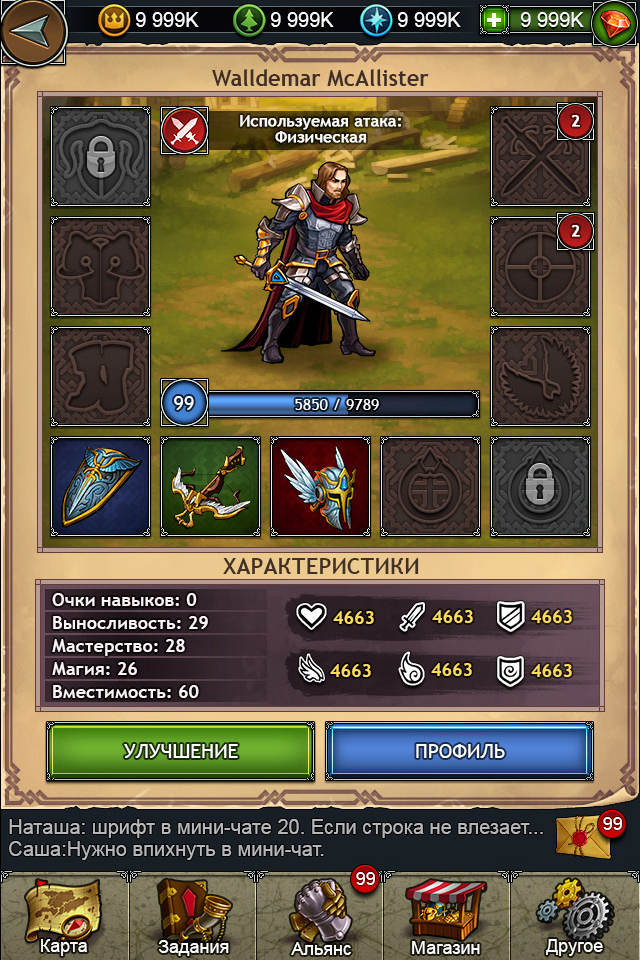640x960 pixels.
Task: Select the crossbow equipment slot
Action: (x=210, y=487)
